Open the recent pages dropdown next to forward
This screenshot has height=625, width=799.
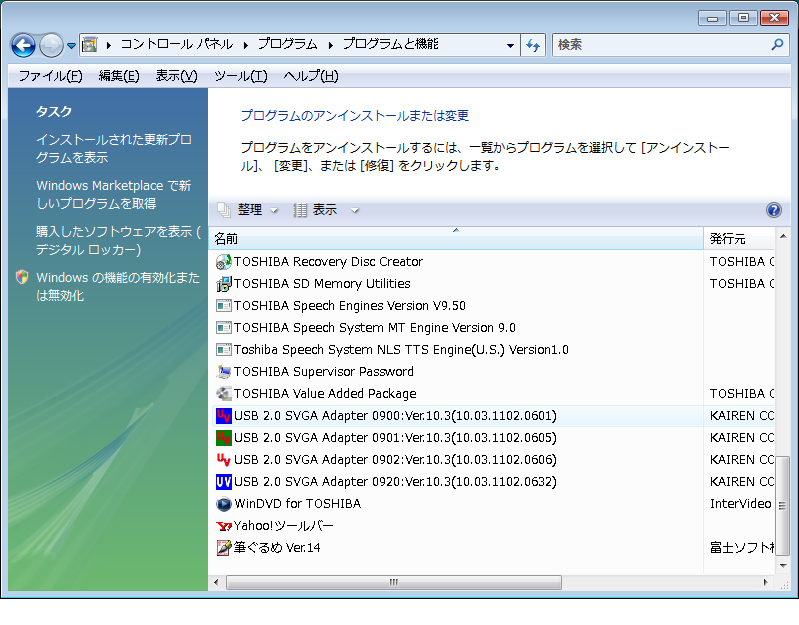[71, 46]
